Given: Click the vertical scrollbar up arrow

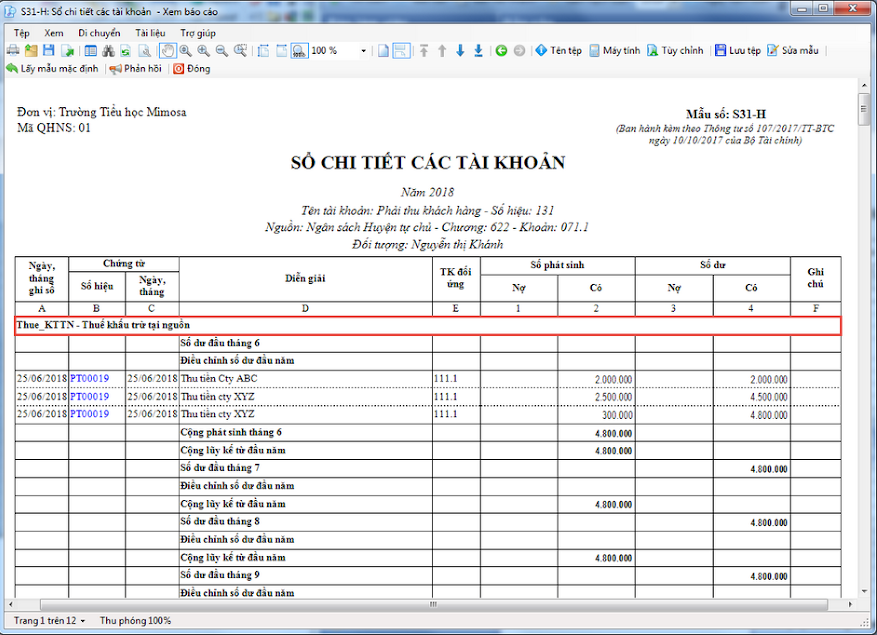Looking at the screenshot, I should coord(864,86).
